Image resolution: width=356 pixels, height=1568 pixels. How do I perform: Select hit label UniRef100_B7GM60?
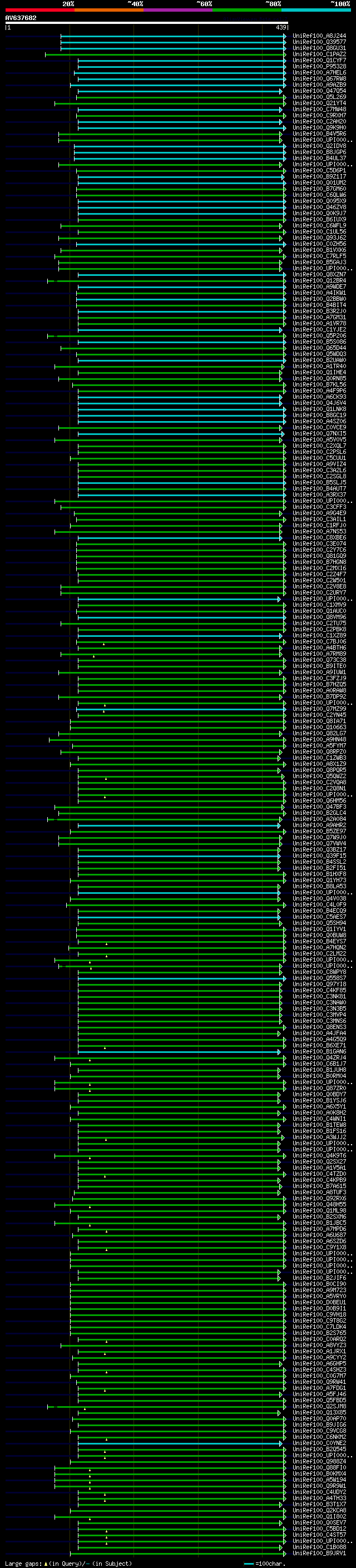[319, 189]
